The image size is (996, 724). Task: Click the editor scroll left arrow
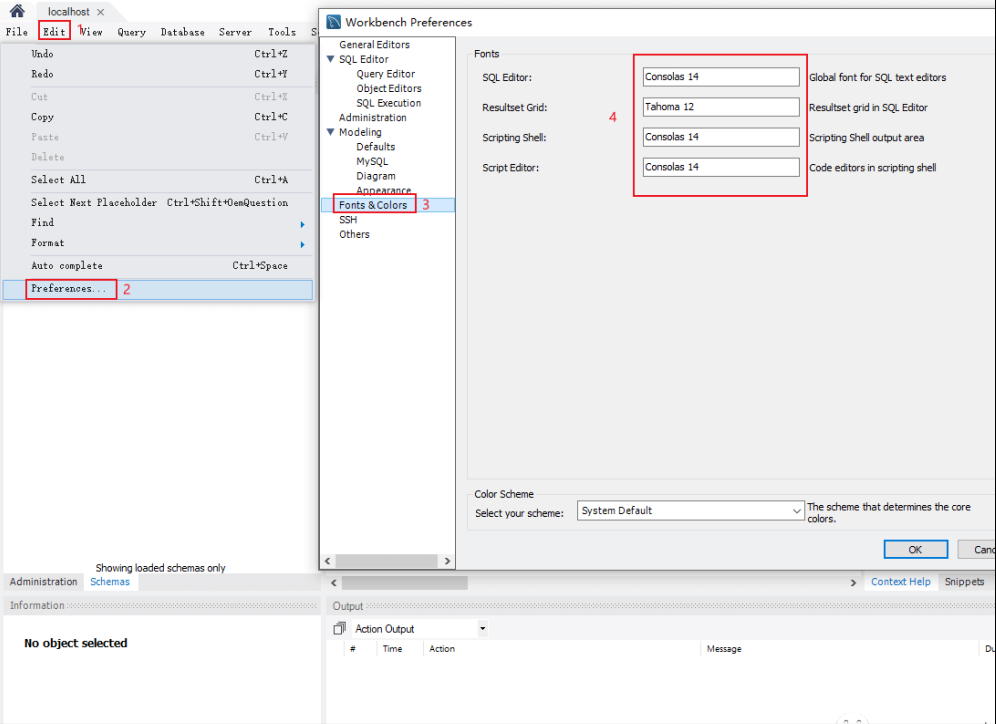(333, 582)
